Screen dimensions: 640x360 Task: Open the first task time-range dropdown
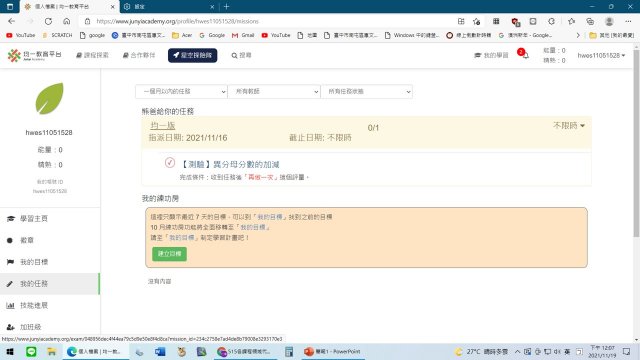pos(181,91)
